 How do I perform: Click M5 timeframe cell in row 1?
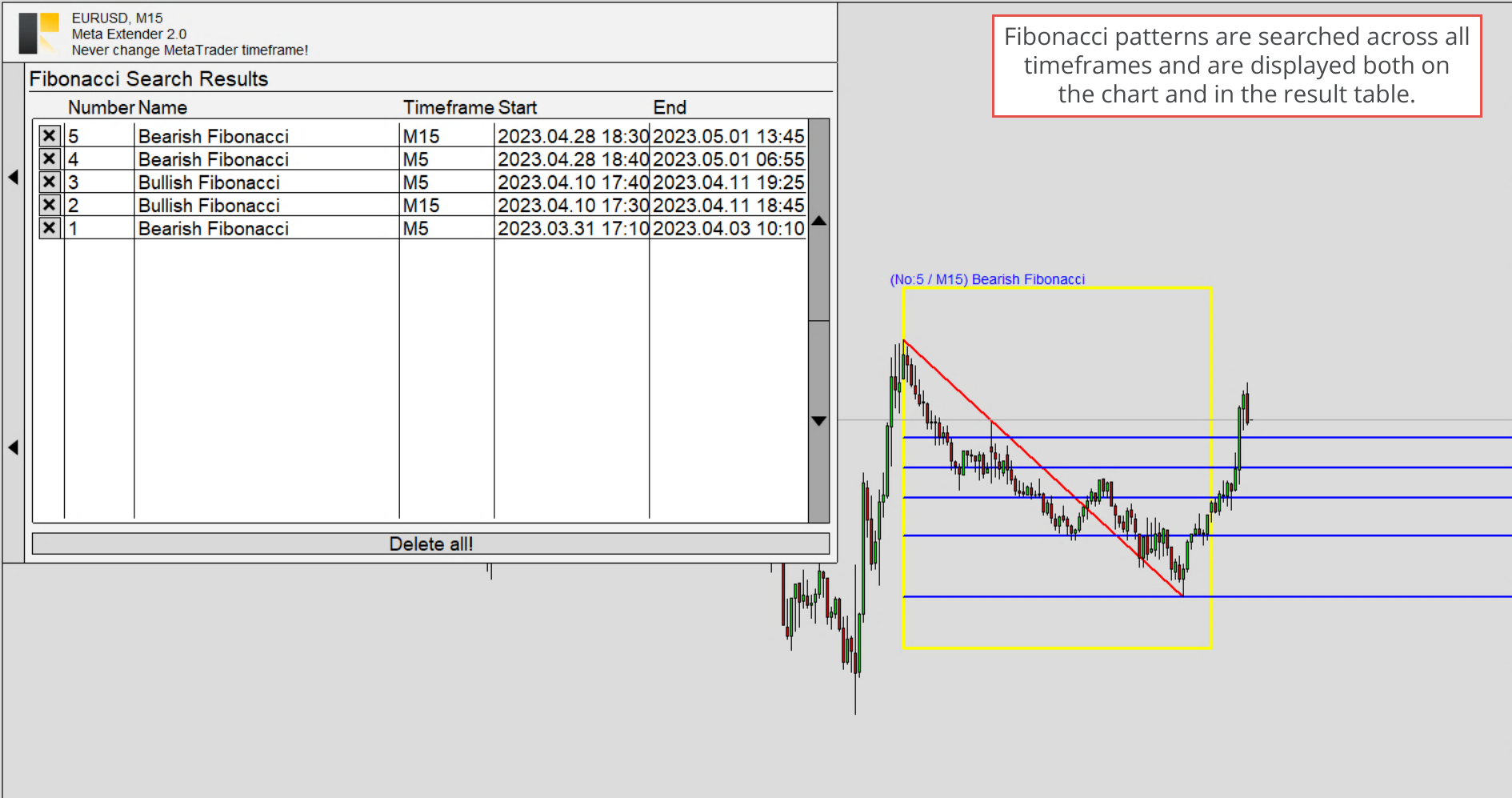click(416, 229)
